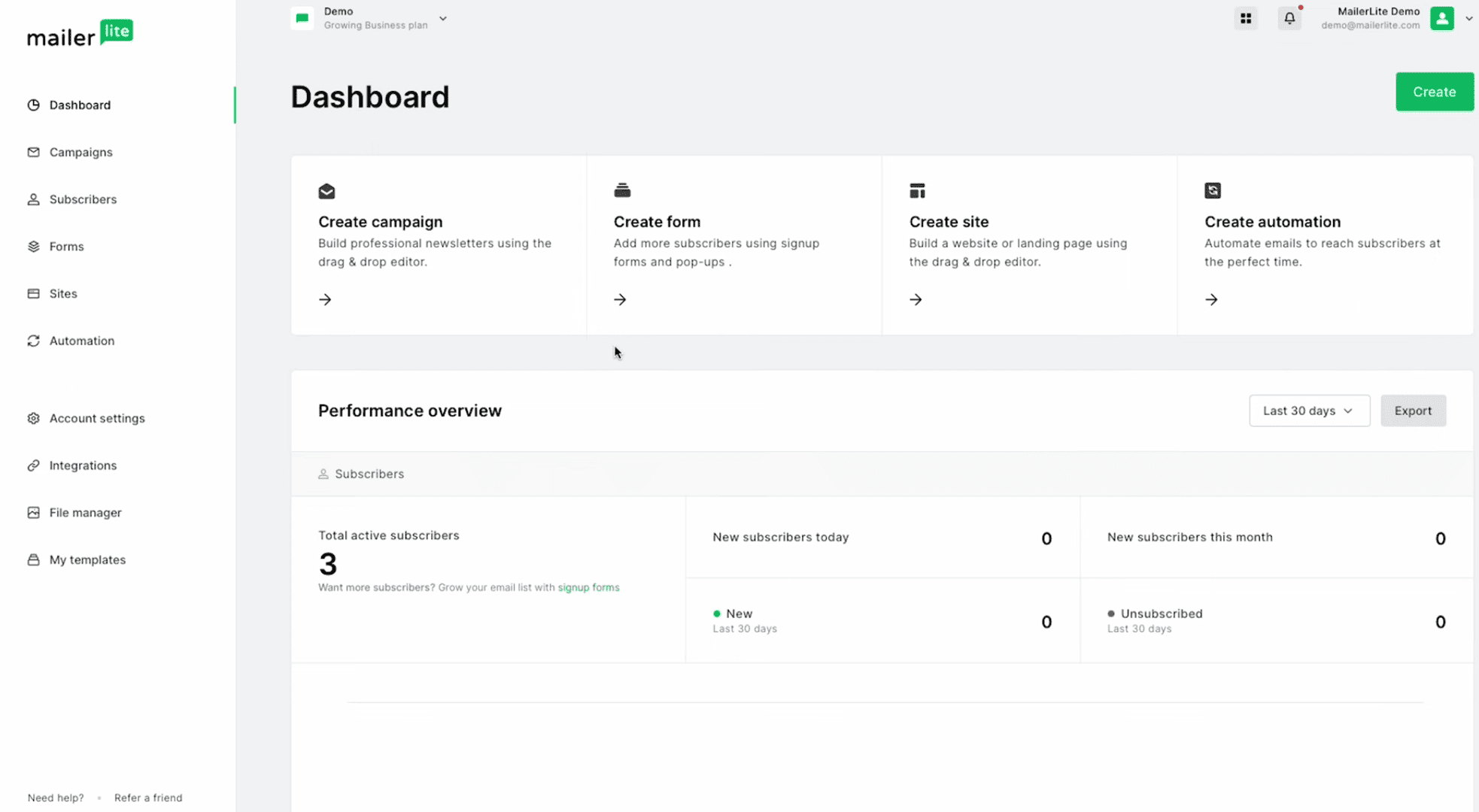Click the arrow under Create automation
Screen dimensions: 1479x812
(1211, 299)
